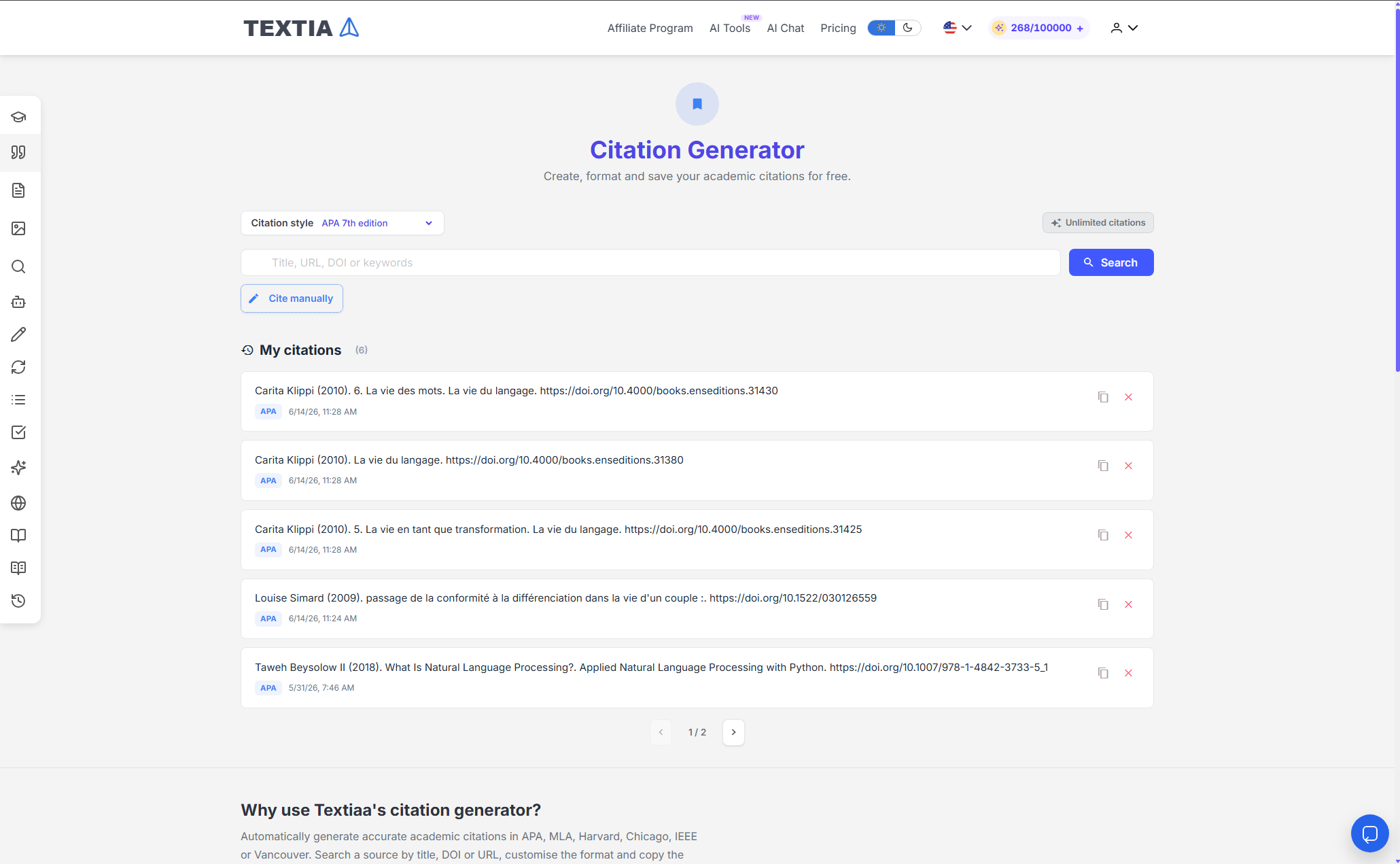Expand the language flag selector

tap(958, 28)
